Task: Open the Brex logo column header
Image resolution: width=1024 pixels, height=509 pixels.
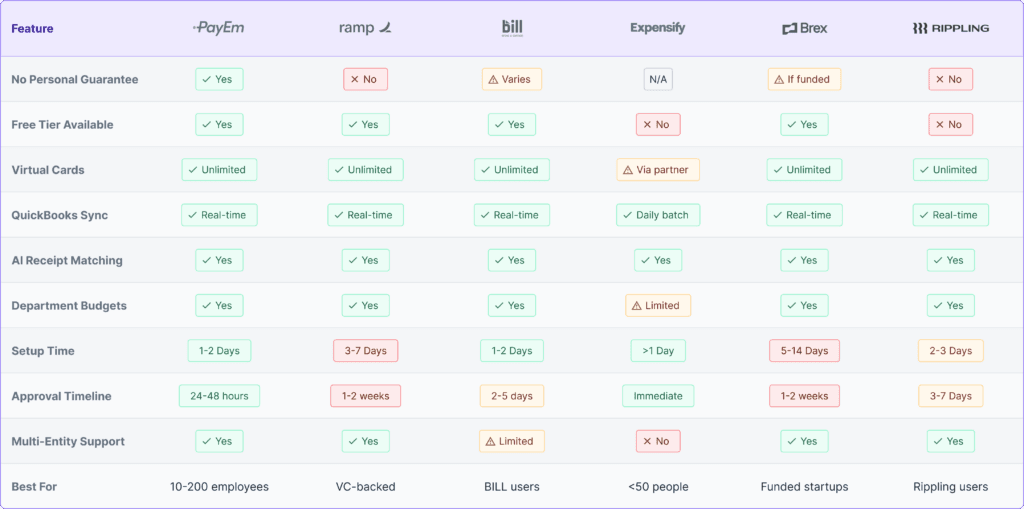Action: (x=804, y=29)
